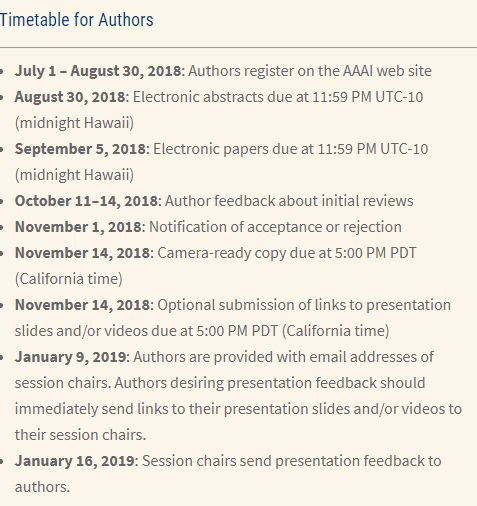Viewport: 477px width, 506px height.
Task: Click the "their session chairs." line
Action: click(x=80, y=435)
